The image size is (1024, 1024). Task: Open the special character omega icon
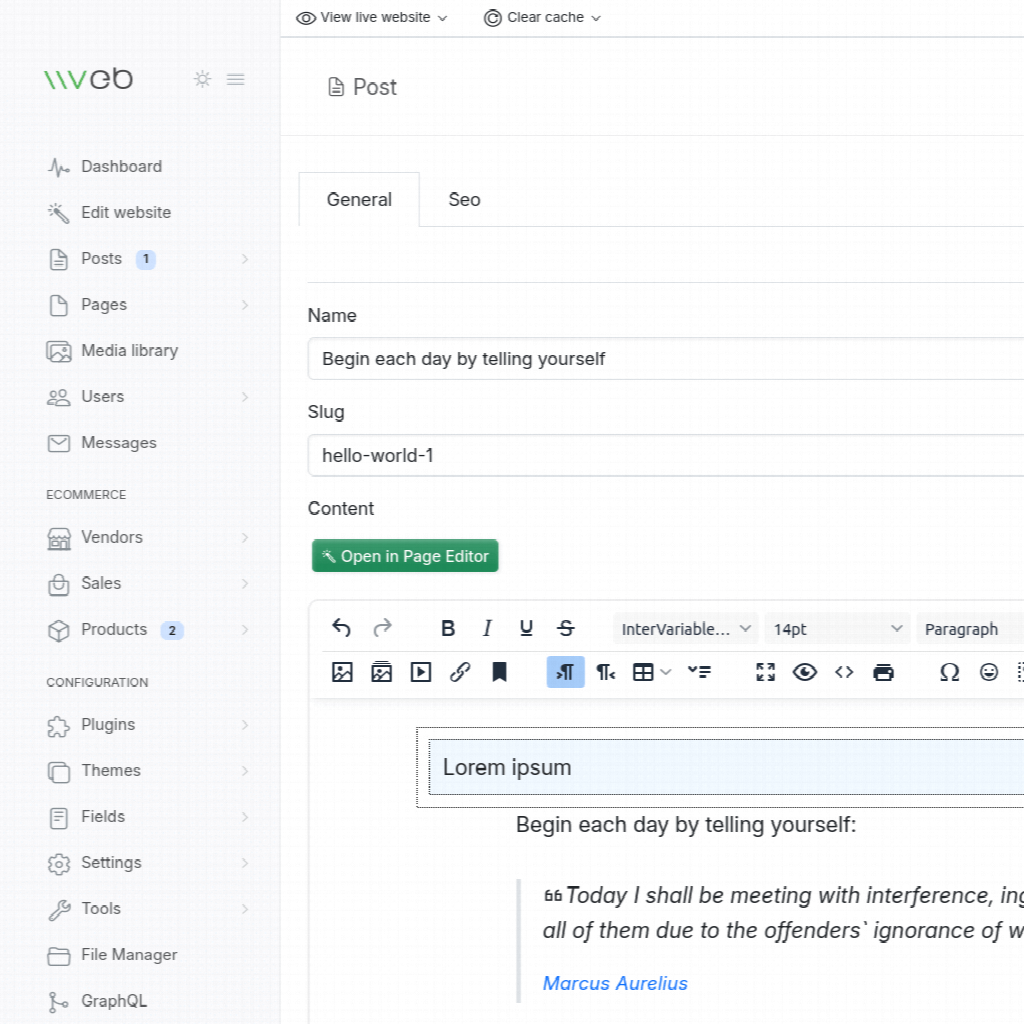[x=949, y=672]
